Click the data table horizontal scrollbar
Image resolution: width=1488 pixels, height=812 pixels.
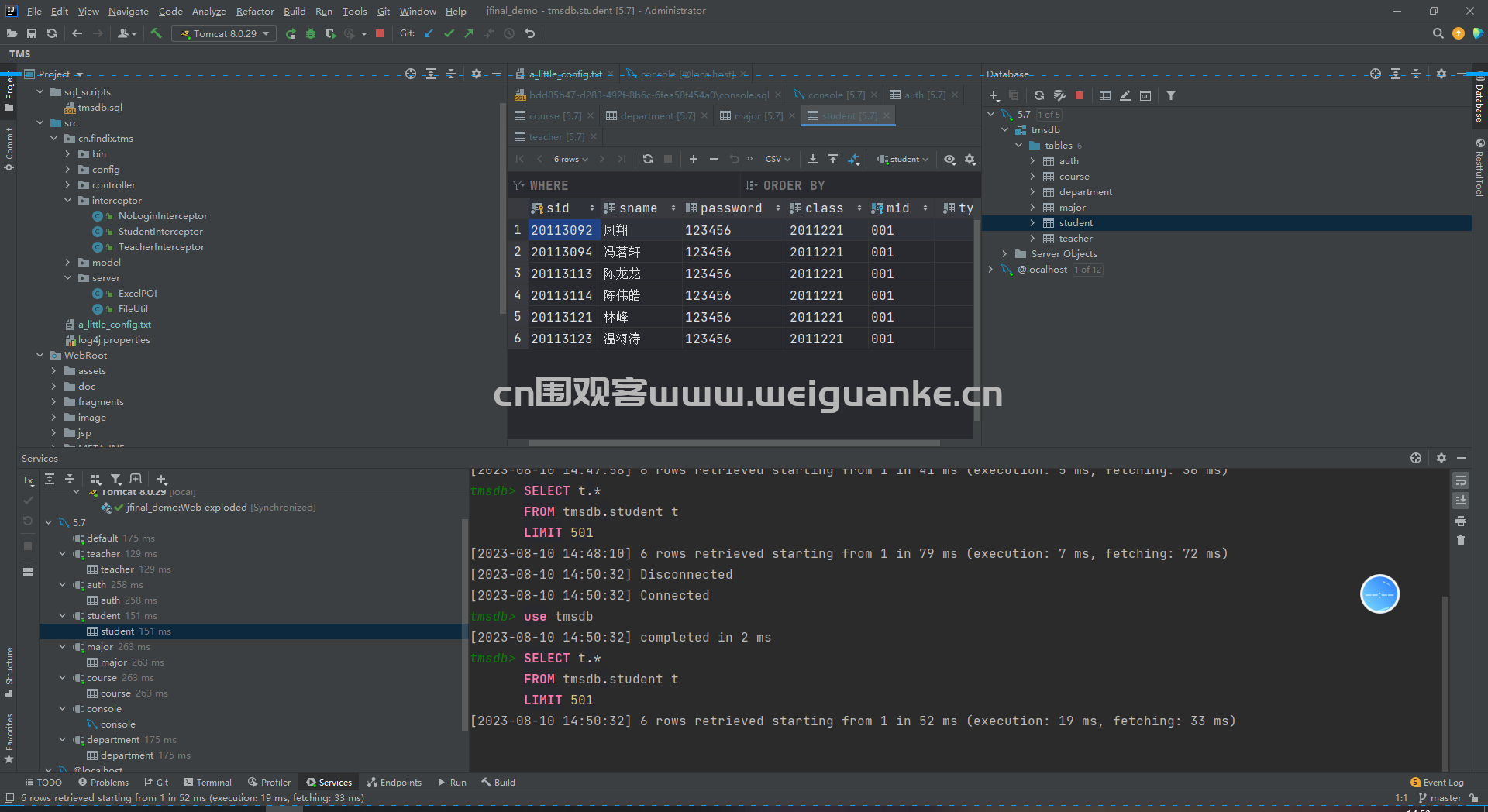coord(734,443)
